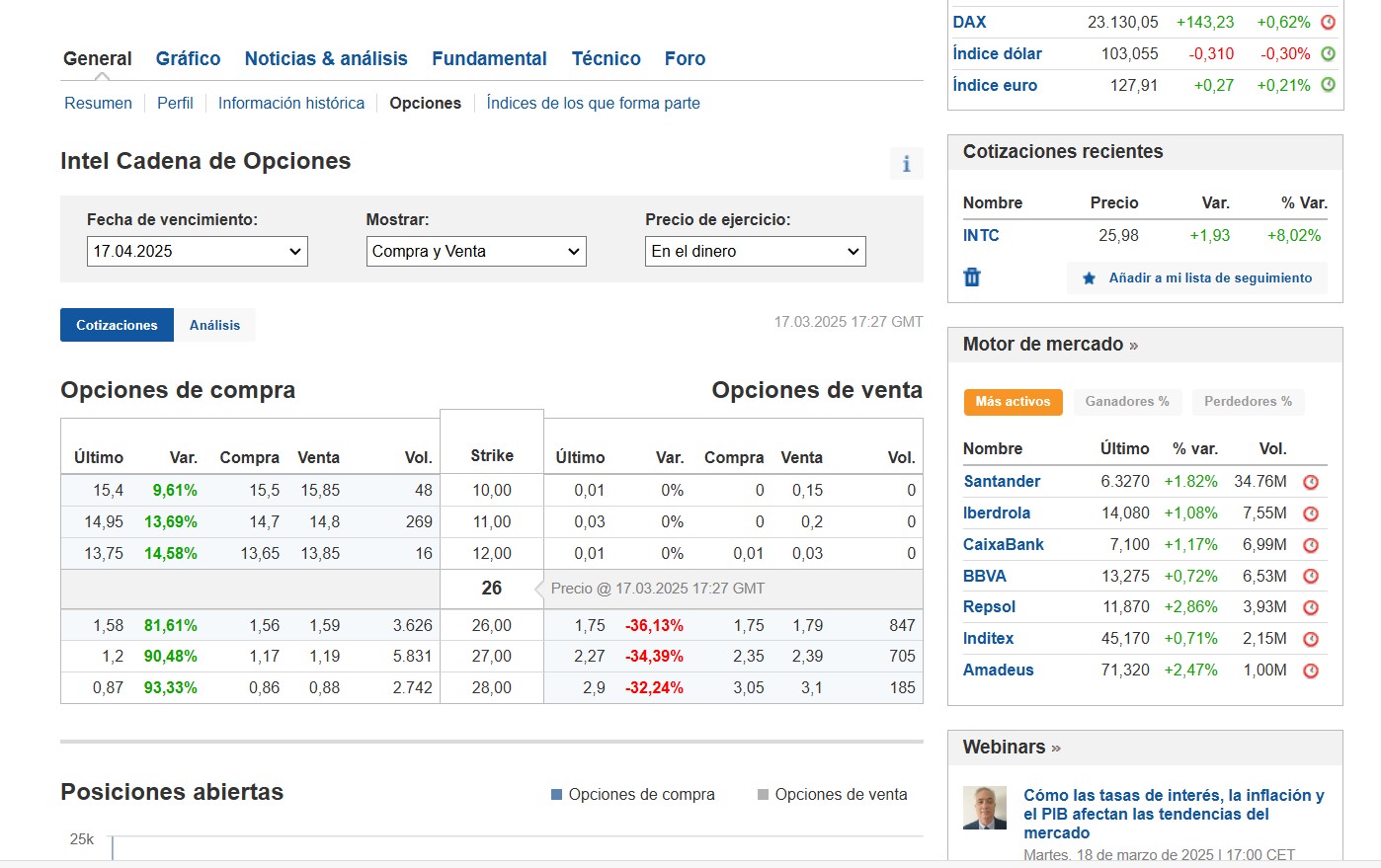Click the red clock icon beside Repsol

(1311, 607)
